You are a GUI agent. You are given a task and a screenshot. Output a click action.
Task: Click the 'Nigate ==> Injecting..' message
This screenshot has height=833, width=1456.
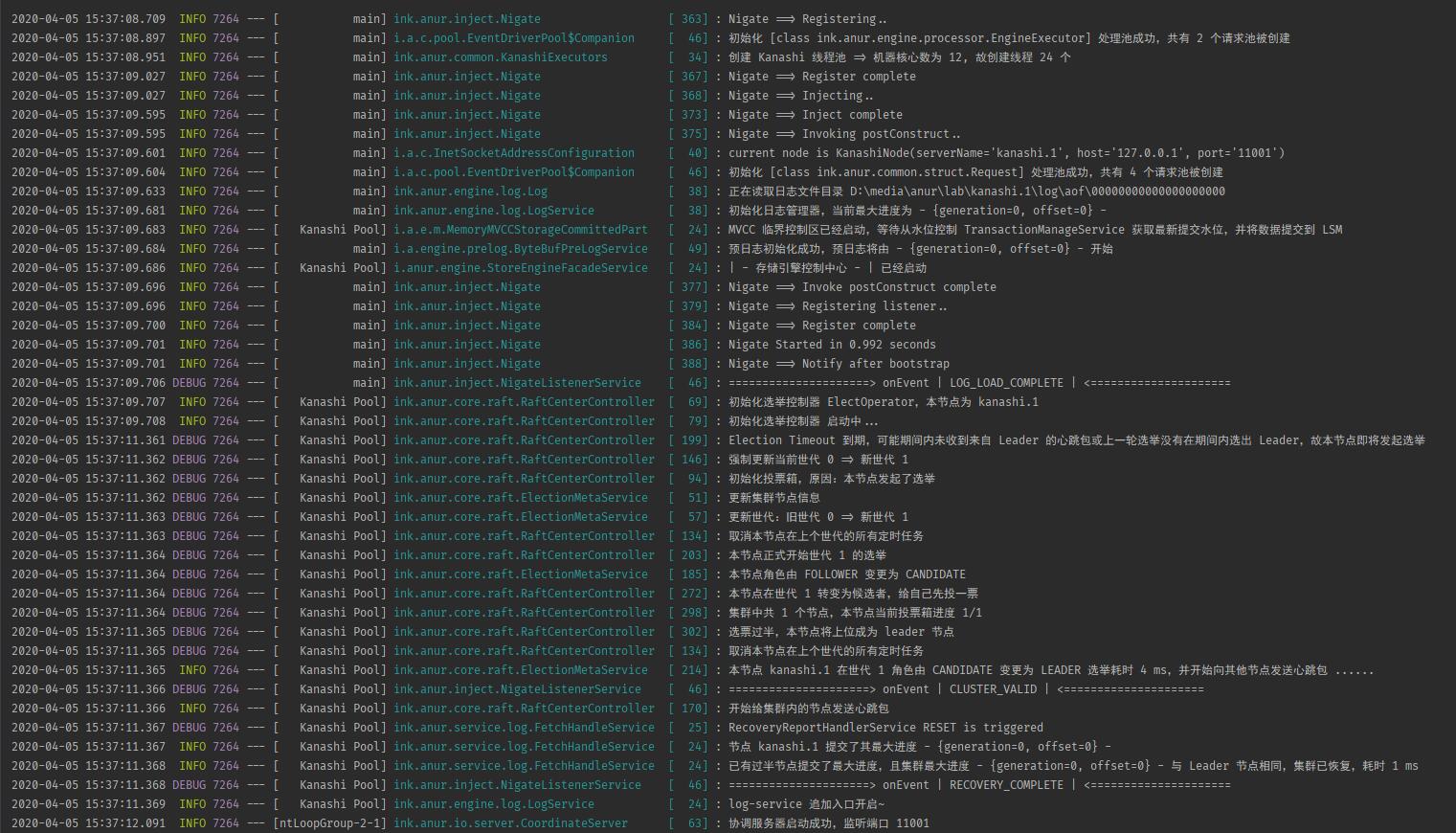click(x=800, y=96)
